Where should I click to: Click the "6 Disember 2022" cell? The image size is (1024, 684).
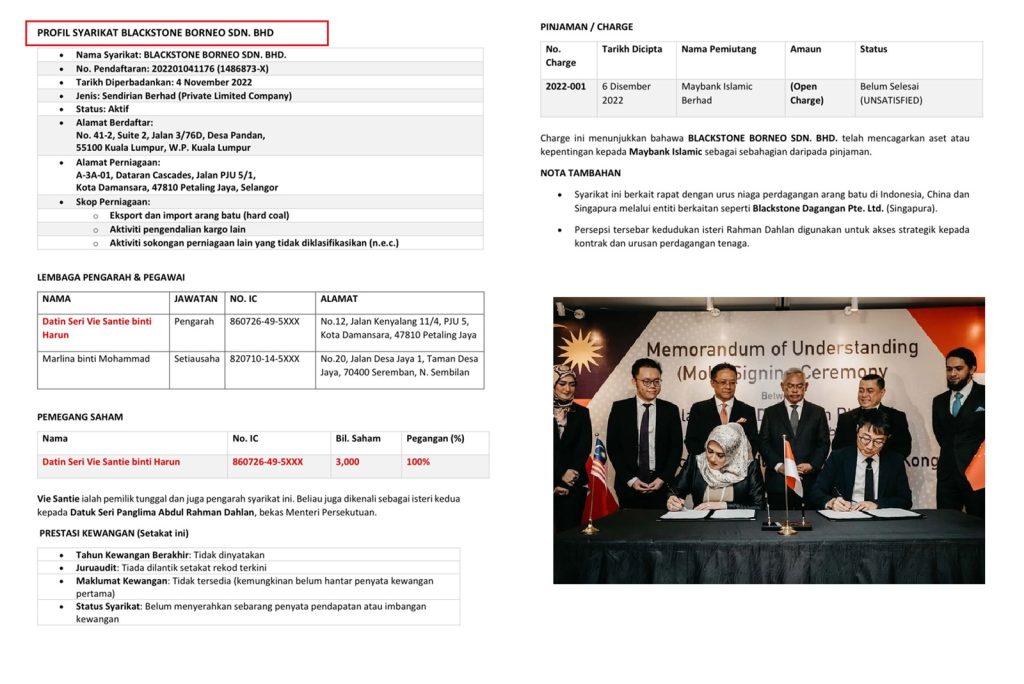(x=626, y=93)
